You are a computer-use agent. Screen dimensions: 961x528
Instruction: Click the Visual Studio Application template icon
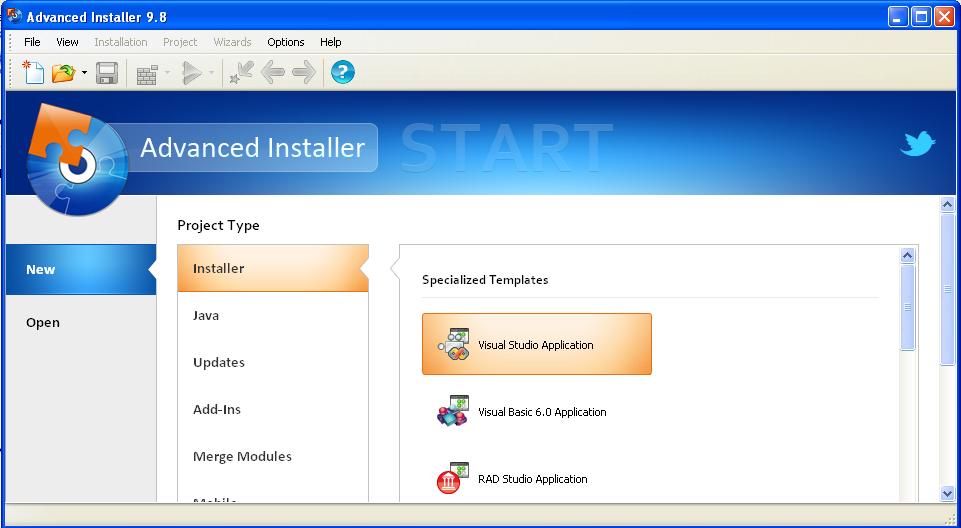(454, 344)
